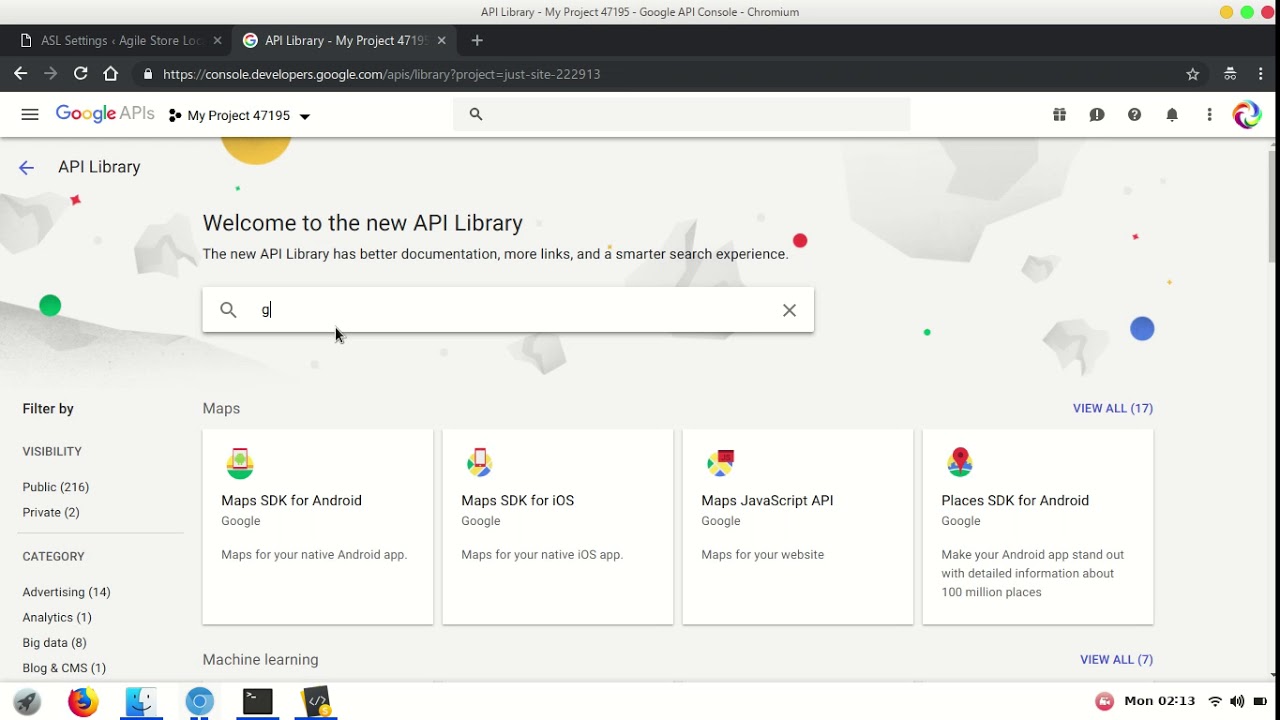Click the page vertical scrollbar

point(1272,206)
